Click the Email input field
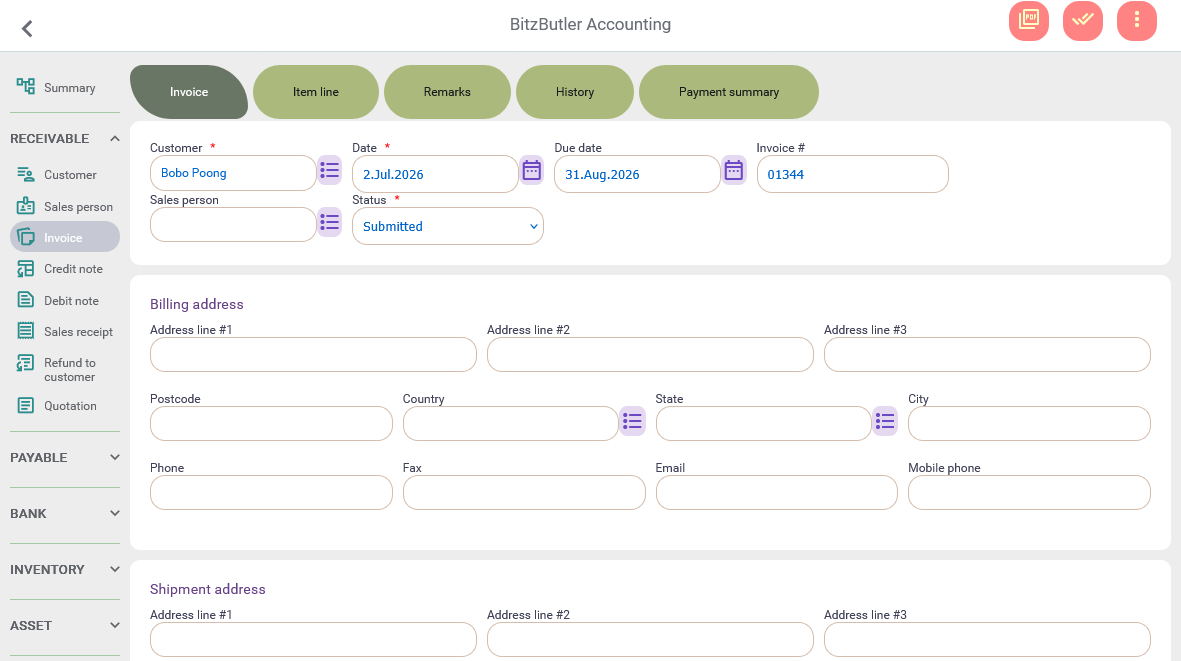Viewport: 1181px width, 661px height. pyautogui.click(x=777, y=492)
